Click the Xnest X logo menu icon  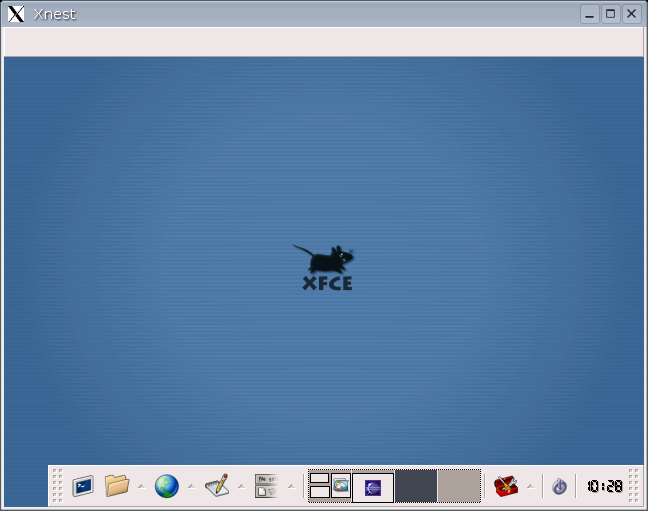16,14
